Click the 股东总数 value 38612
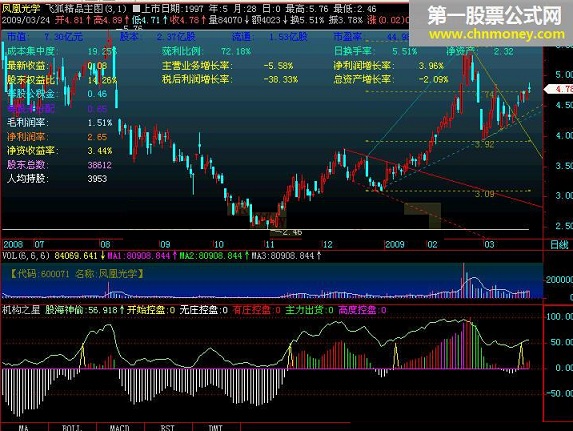This screenshot has width=573, height=431. 99,165
